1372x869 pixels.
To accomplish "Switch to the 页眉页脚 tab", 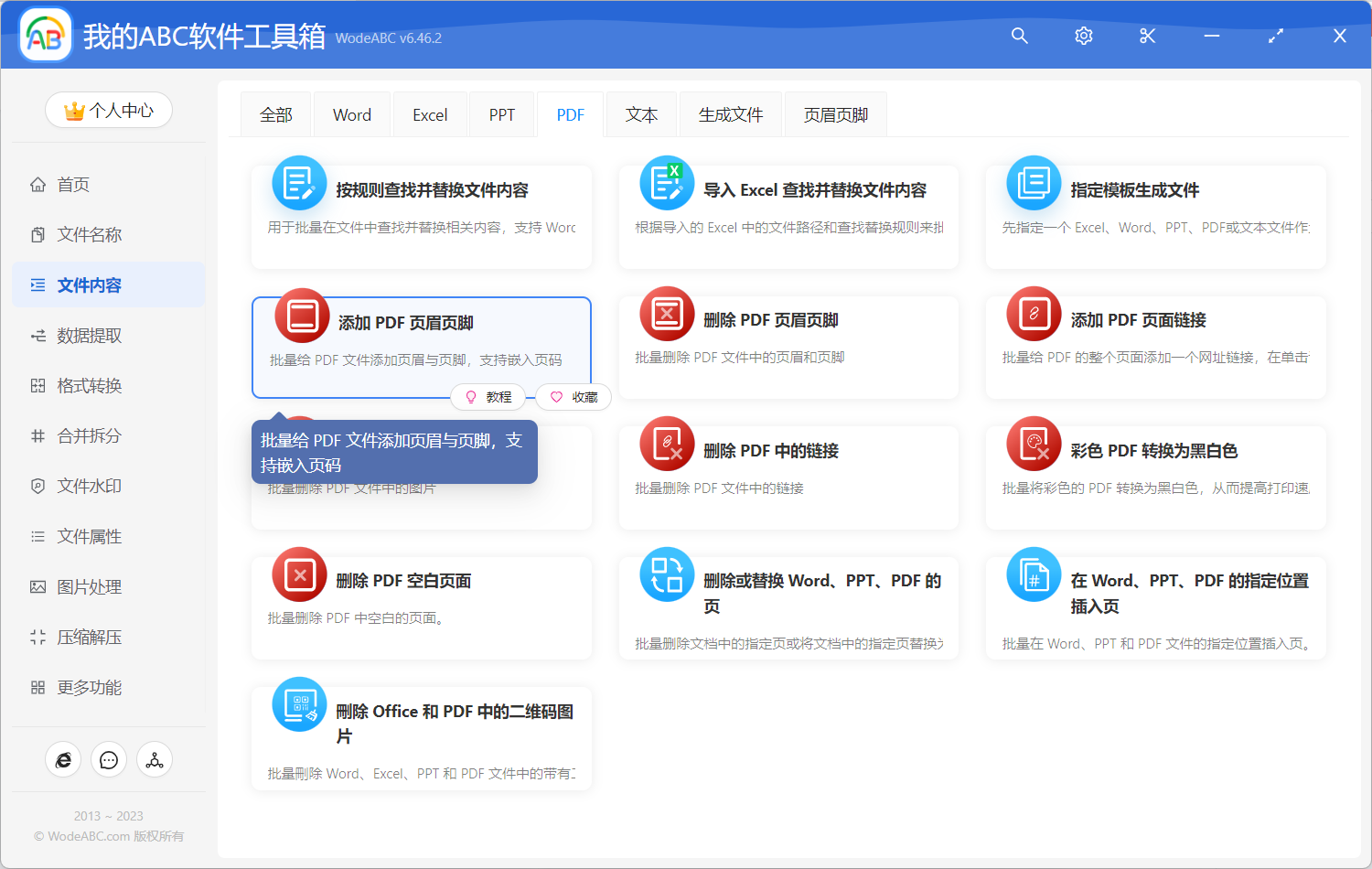I will (834, 113).
